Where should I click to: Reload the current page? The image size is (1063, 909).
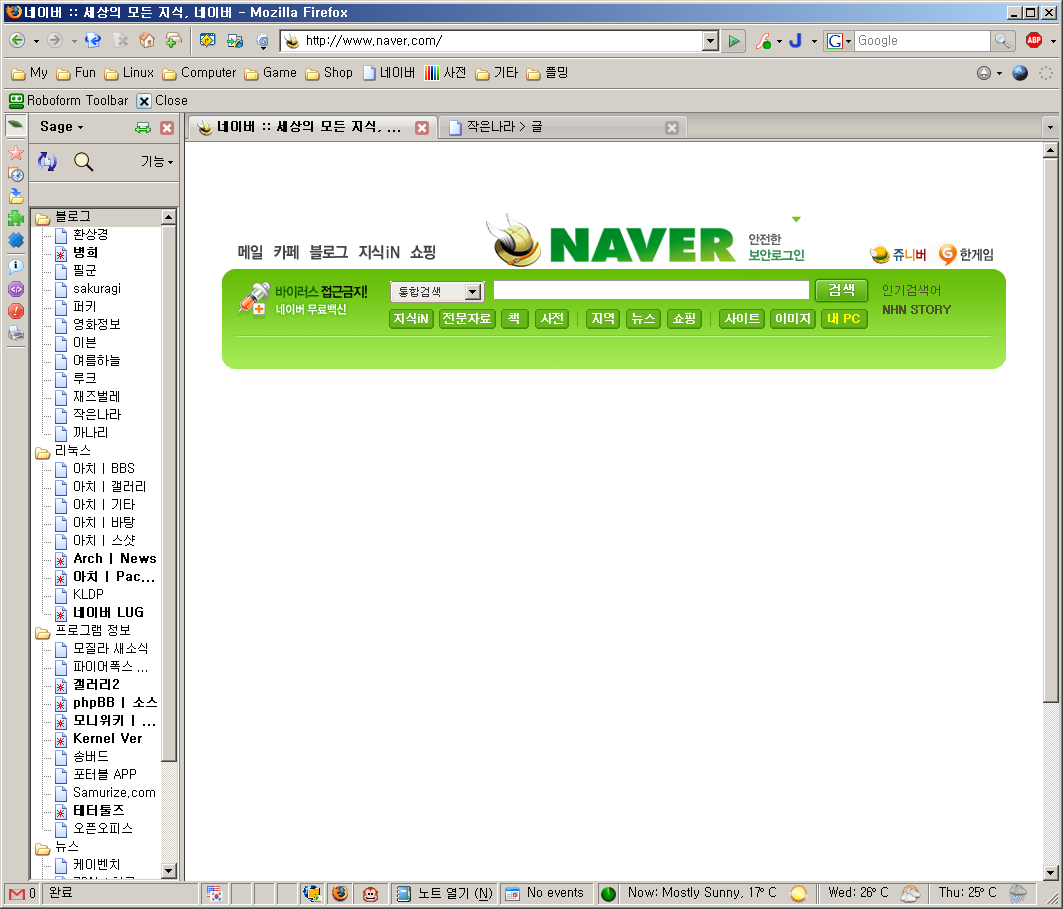point(93,41)
